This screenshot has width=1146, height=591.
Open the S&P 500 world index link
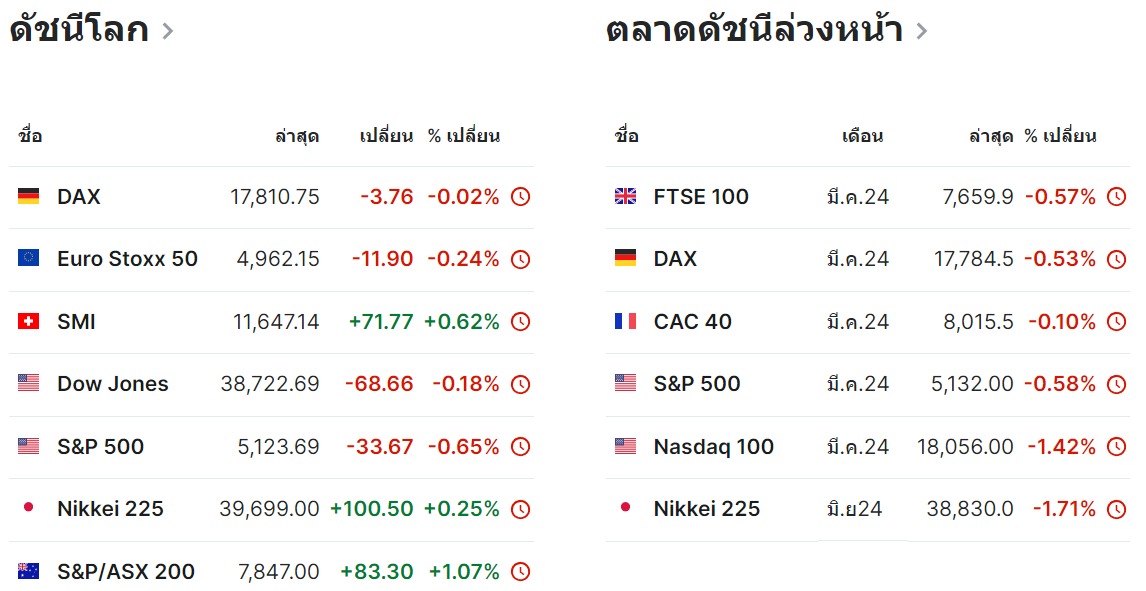(x=100, y=446)
